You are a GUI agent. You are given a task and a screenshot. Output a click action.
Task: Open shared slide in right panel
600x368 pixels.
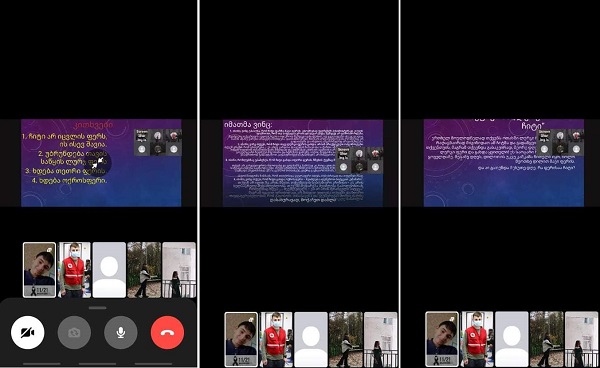504,163
